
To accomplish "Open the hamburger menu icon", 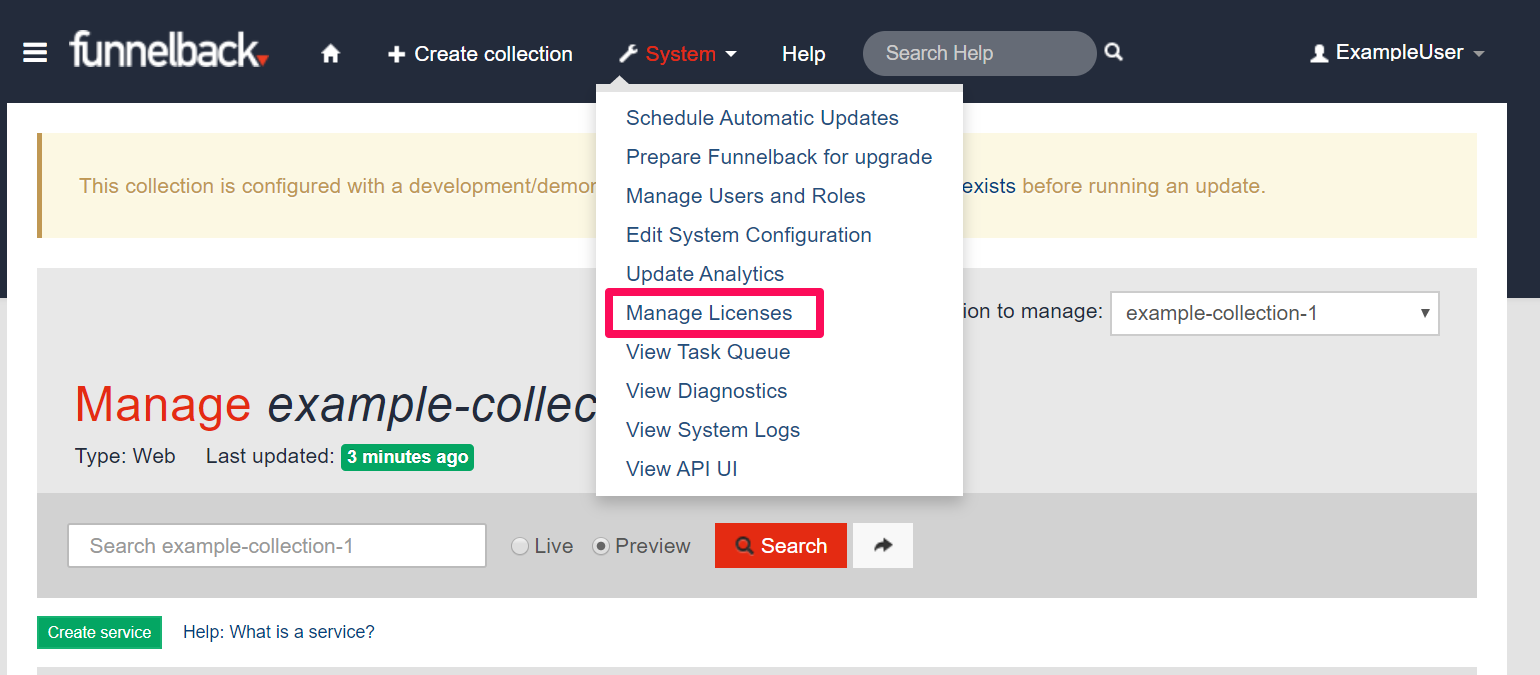I will click(x=35, y=53).
